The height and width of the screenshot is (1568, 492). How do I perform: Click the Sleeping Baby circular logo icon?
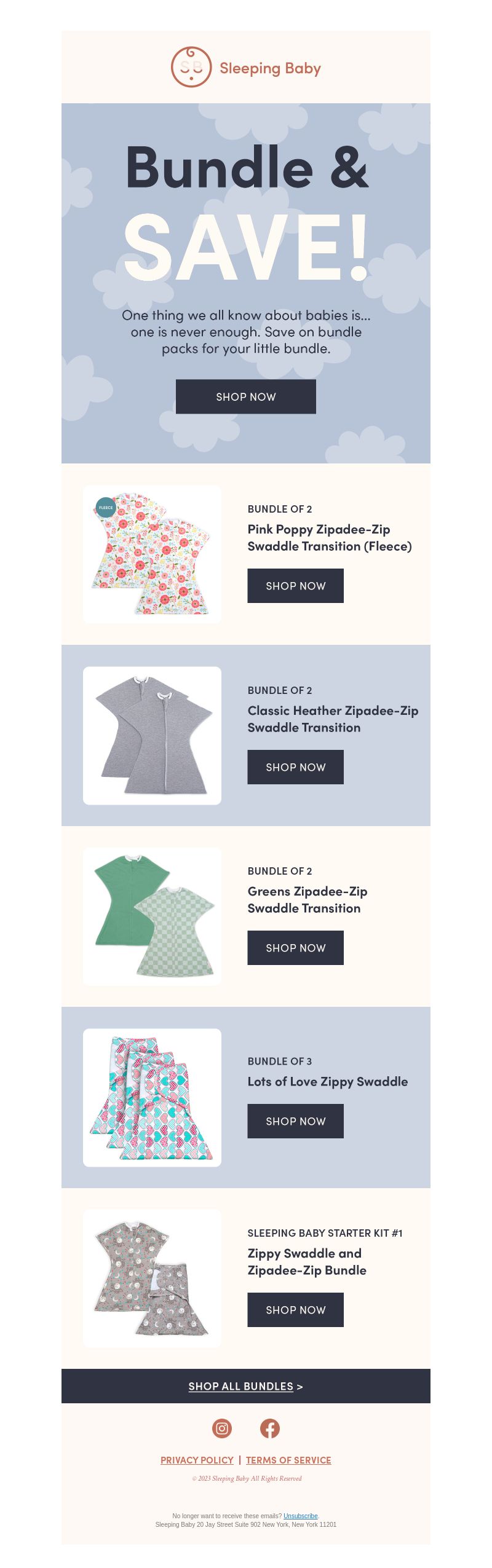point(191,67)
